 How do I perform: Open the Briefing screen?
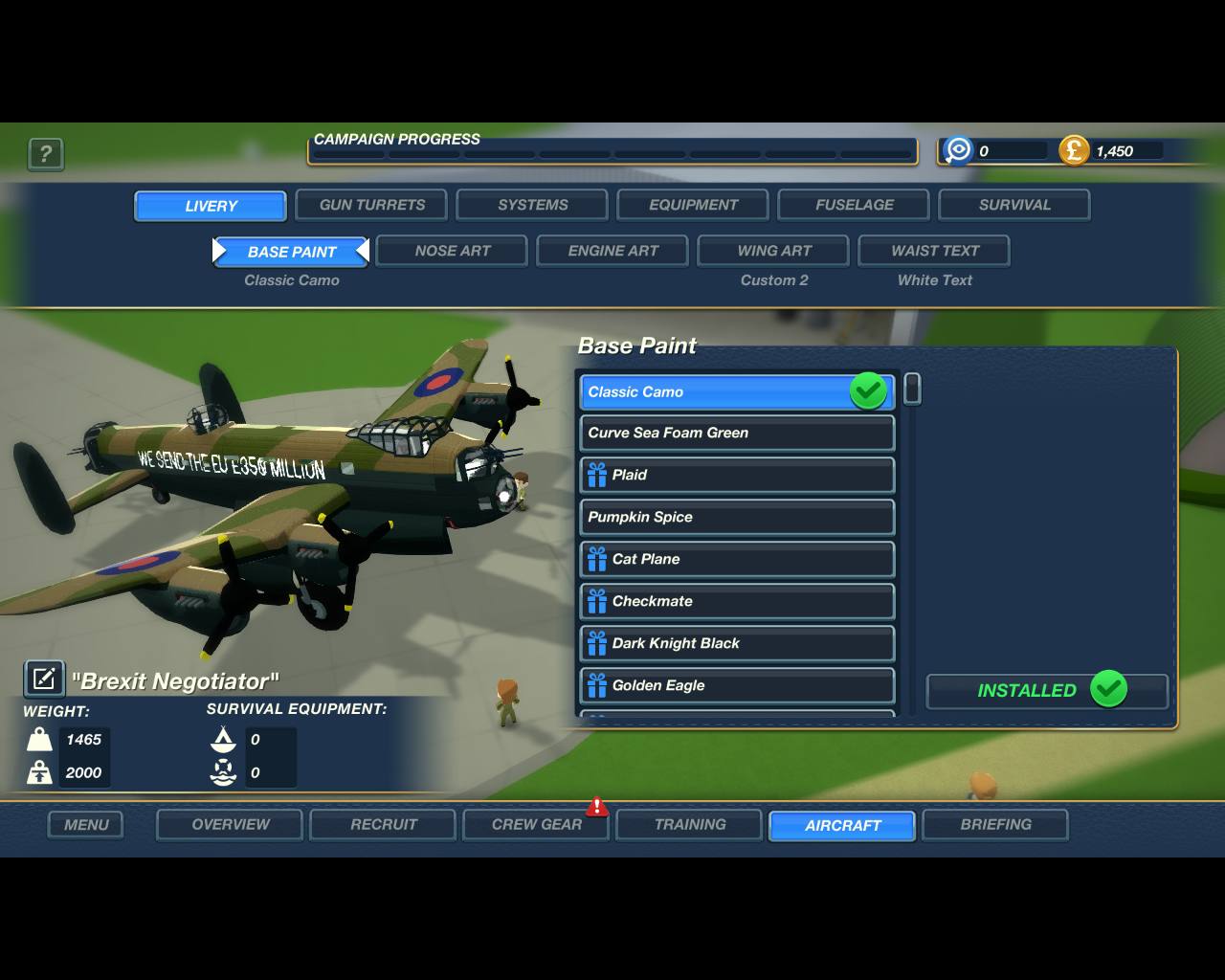(995, 825)
